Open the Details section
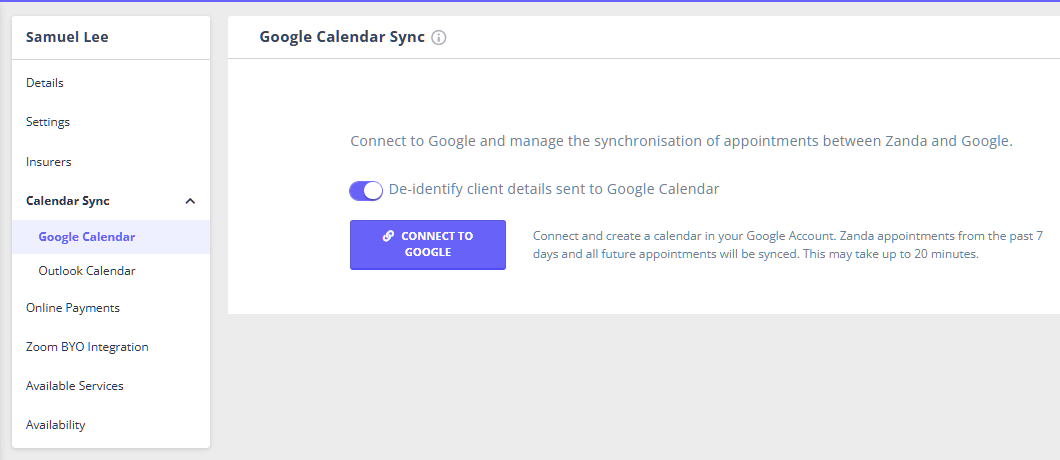The height and width of the screenshot is (460, 1060). pos(45,83)
